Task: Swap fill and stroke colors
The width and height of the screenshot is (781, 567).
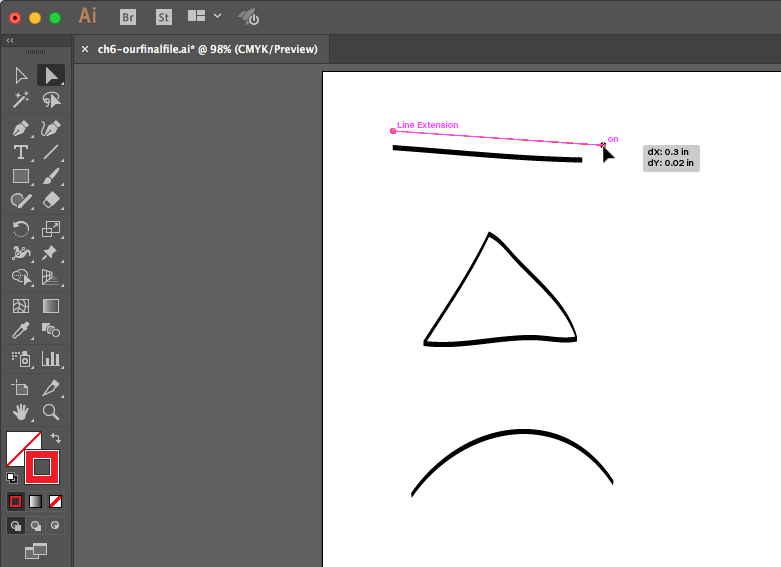Action: pyautogui.click(x=56, y=438)
